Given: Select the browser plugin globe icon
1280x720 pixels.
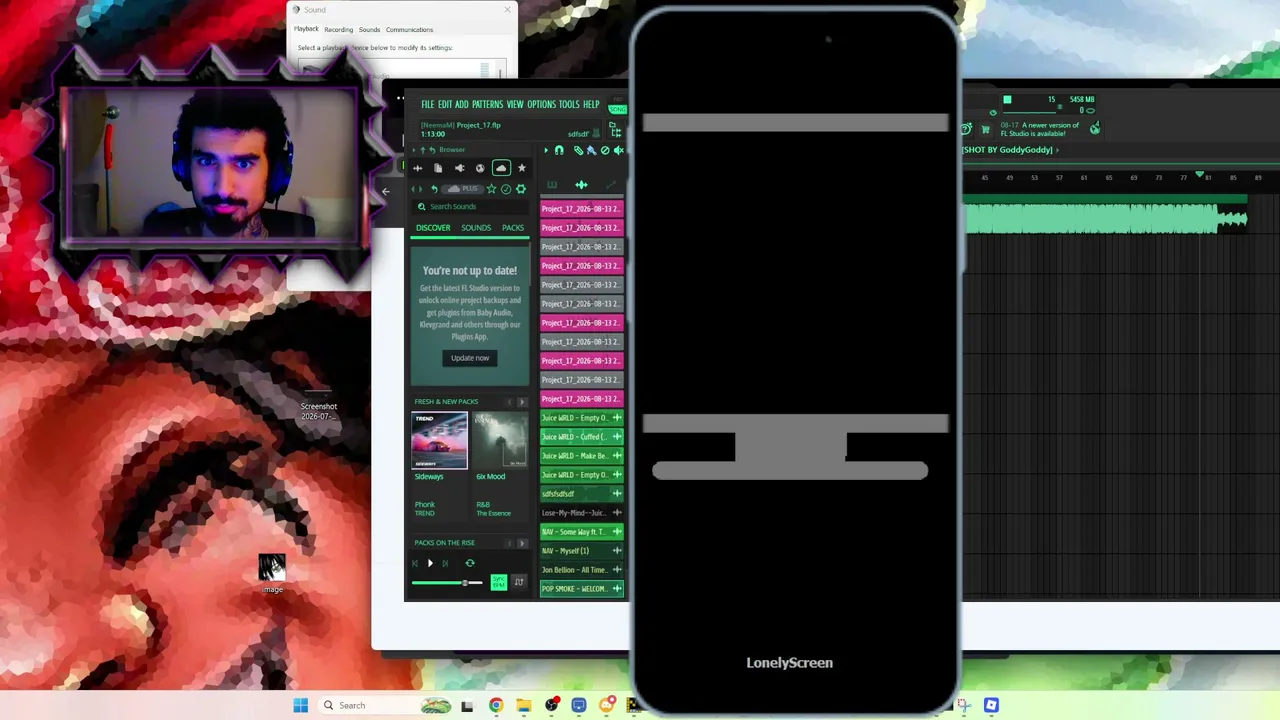Looking at the screenshot, I should [x=480, y=168].
